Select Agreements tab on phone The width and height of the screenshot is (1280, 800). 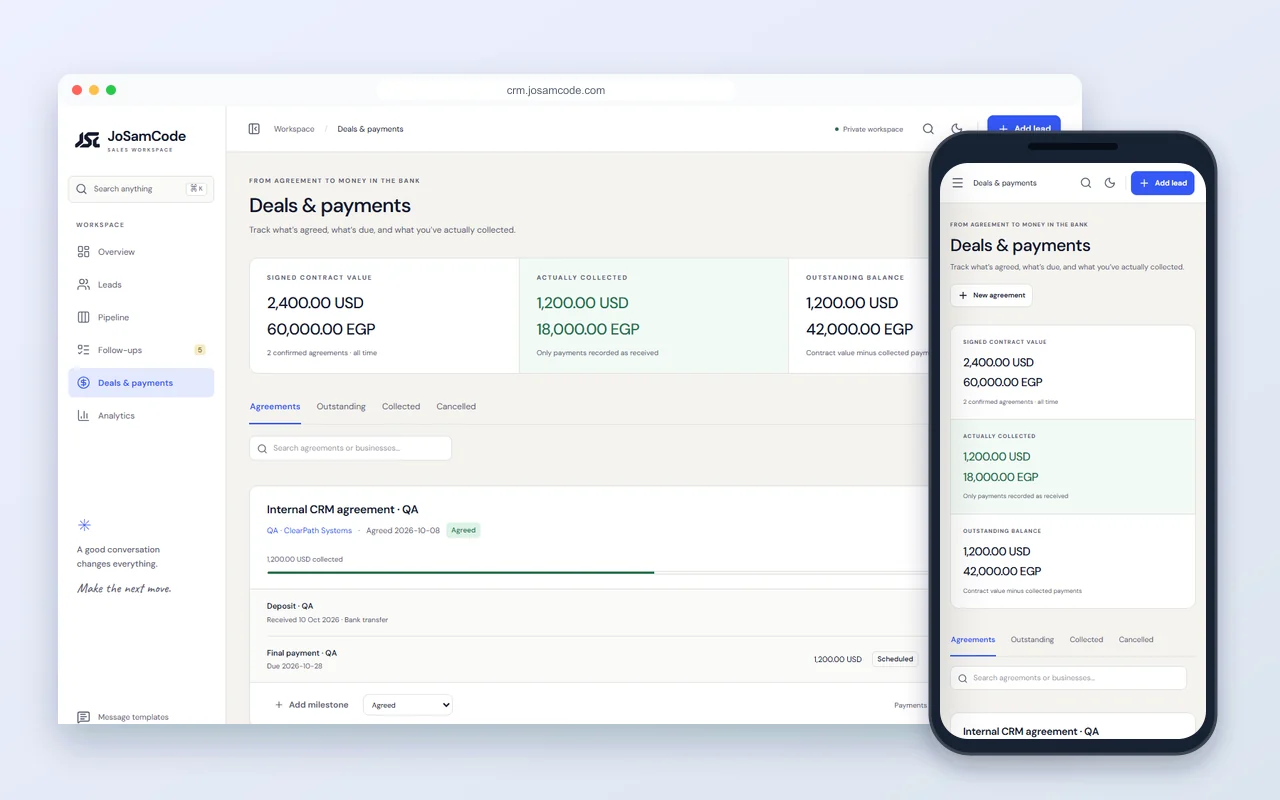point(973,640)
